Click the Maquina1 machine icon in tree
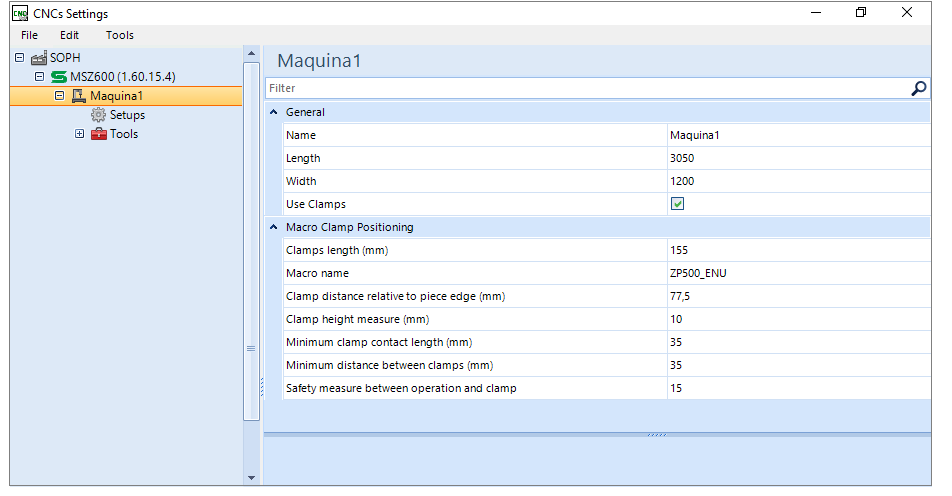Viewport: 952px width, 496px height. (79, 96)
